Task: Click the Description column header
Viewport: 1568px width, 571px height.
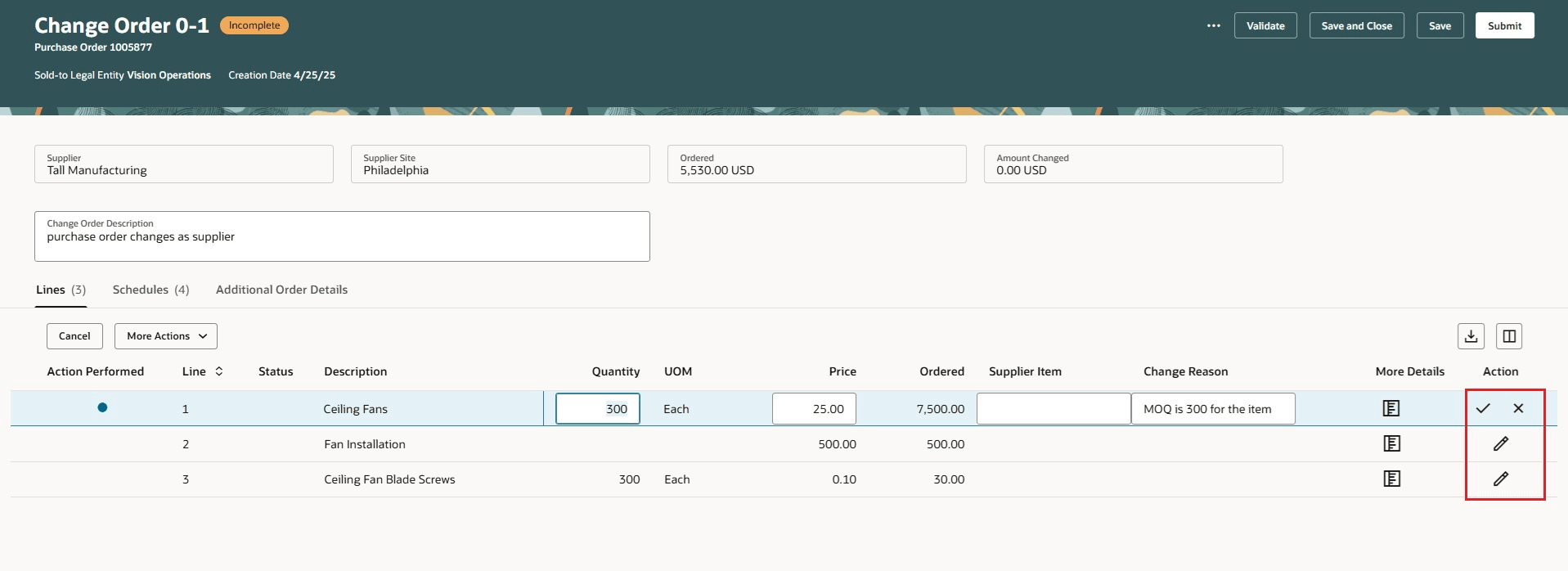Action: [x=356, y=371]
